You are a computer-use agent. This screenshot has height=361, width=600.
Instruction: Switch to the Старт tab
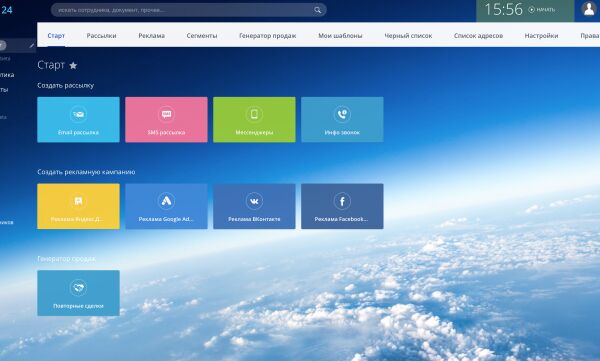click(56, 35)
